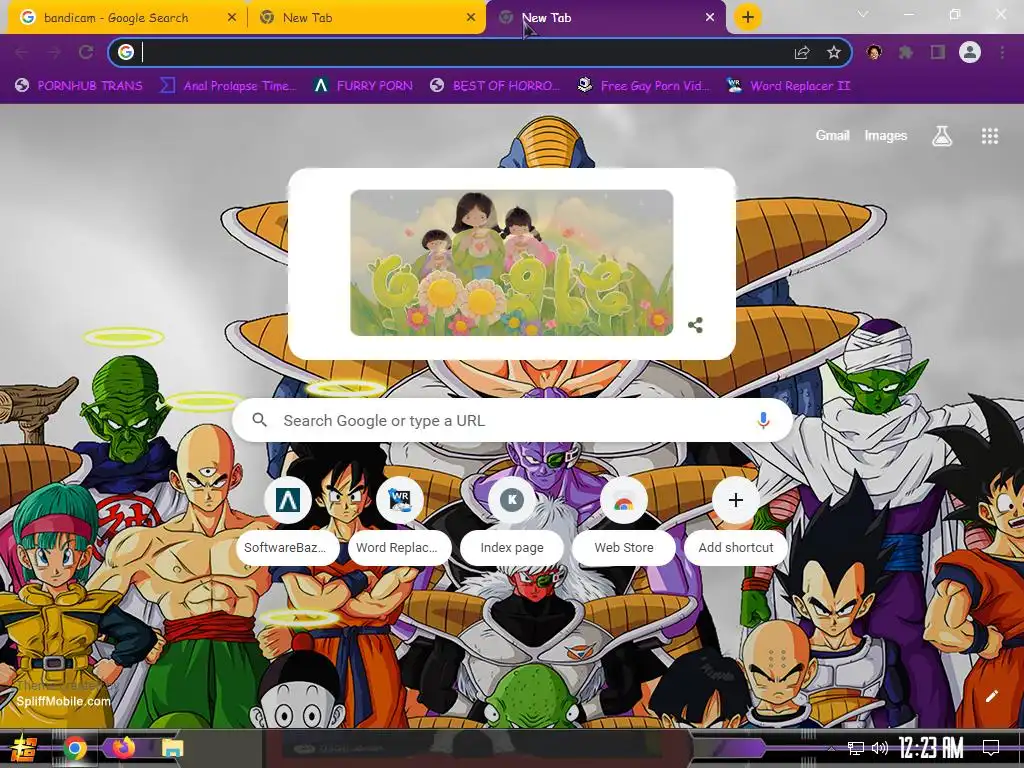Open the Word Replacer shortcut tile
The image size is (1024, 768).
[x=400, y=520]
